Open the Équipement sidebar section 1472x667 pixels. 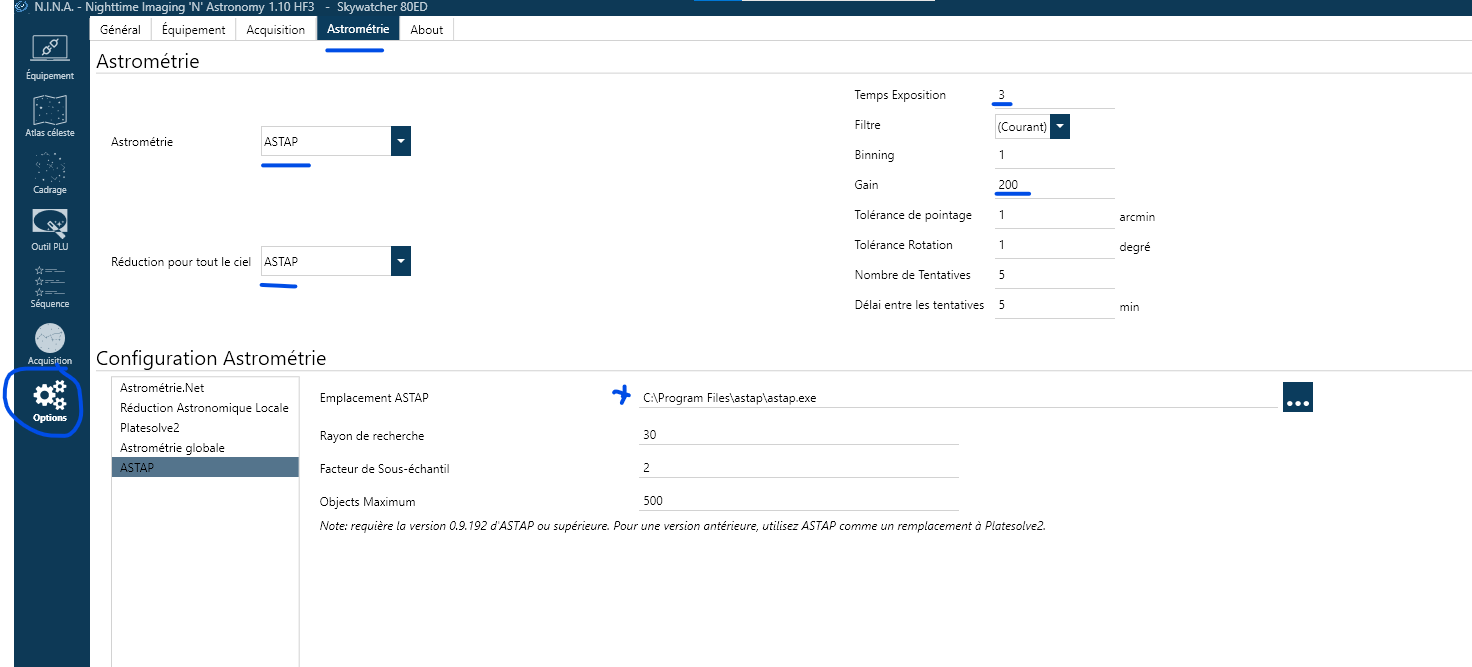(50, 56)
